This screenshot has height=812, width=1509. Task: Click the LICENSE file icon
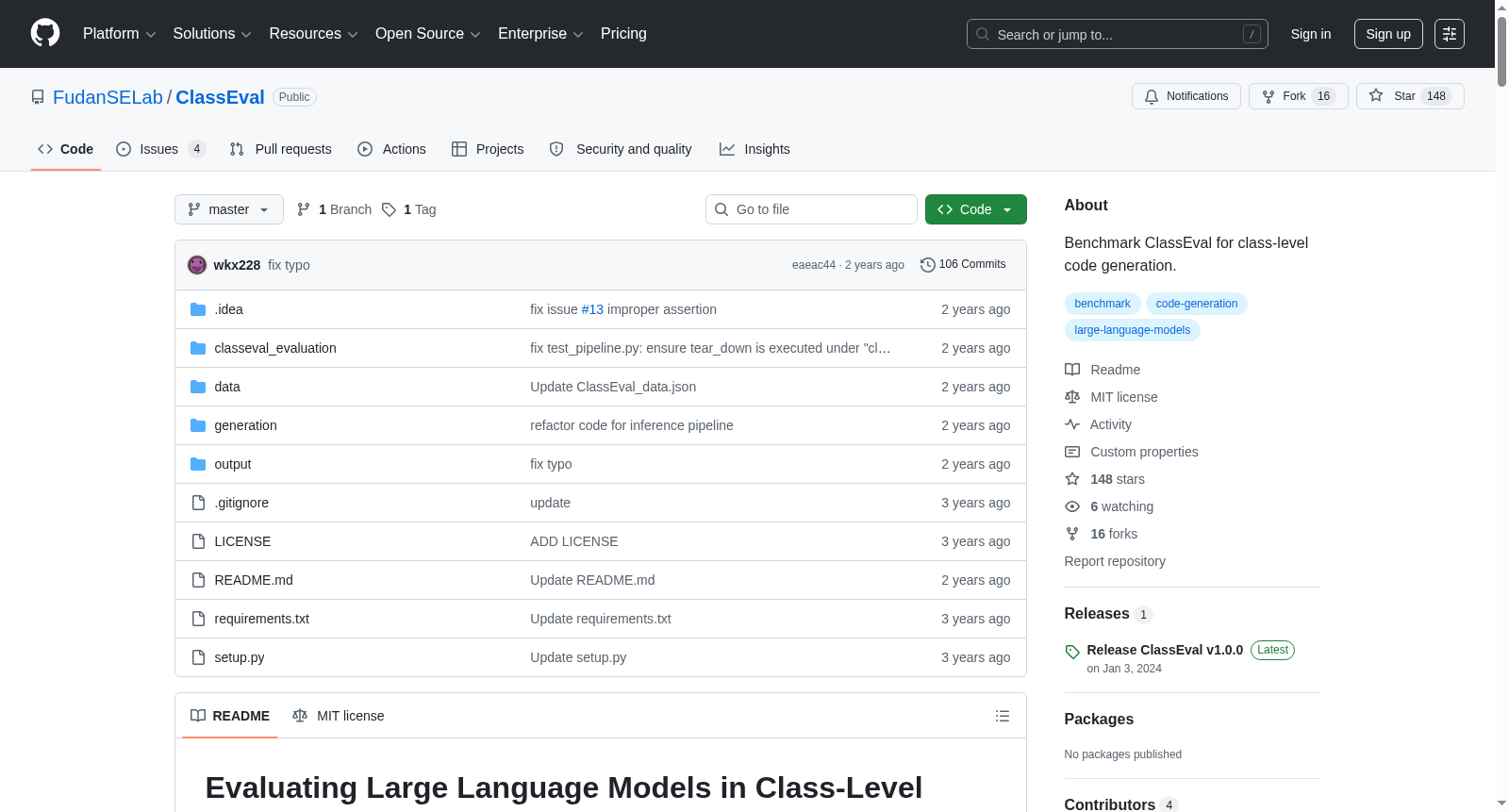click(198, 541)
